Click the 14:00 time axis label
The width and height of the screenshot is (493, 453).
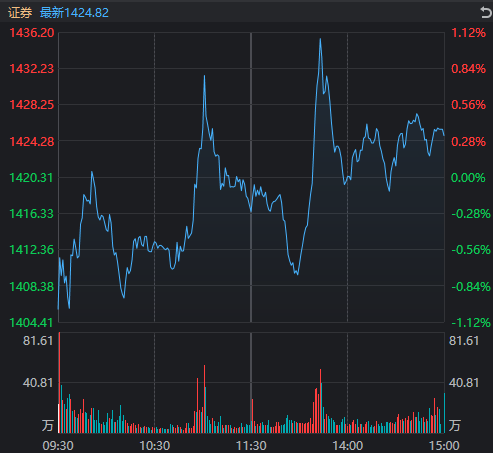(348, 445)
